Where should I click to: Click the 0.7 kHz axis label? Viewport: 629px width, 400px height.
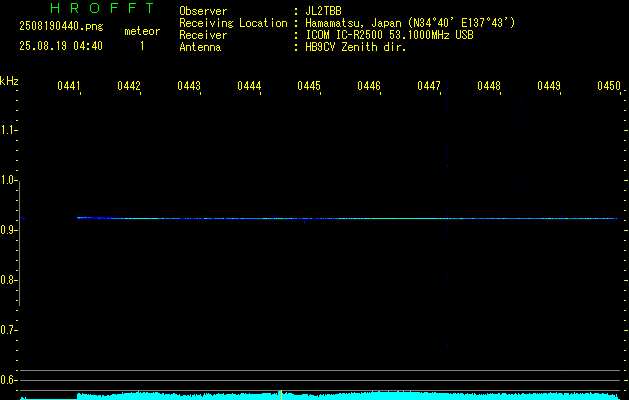point(8,330)
